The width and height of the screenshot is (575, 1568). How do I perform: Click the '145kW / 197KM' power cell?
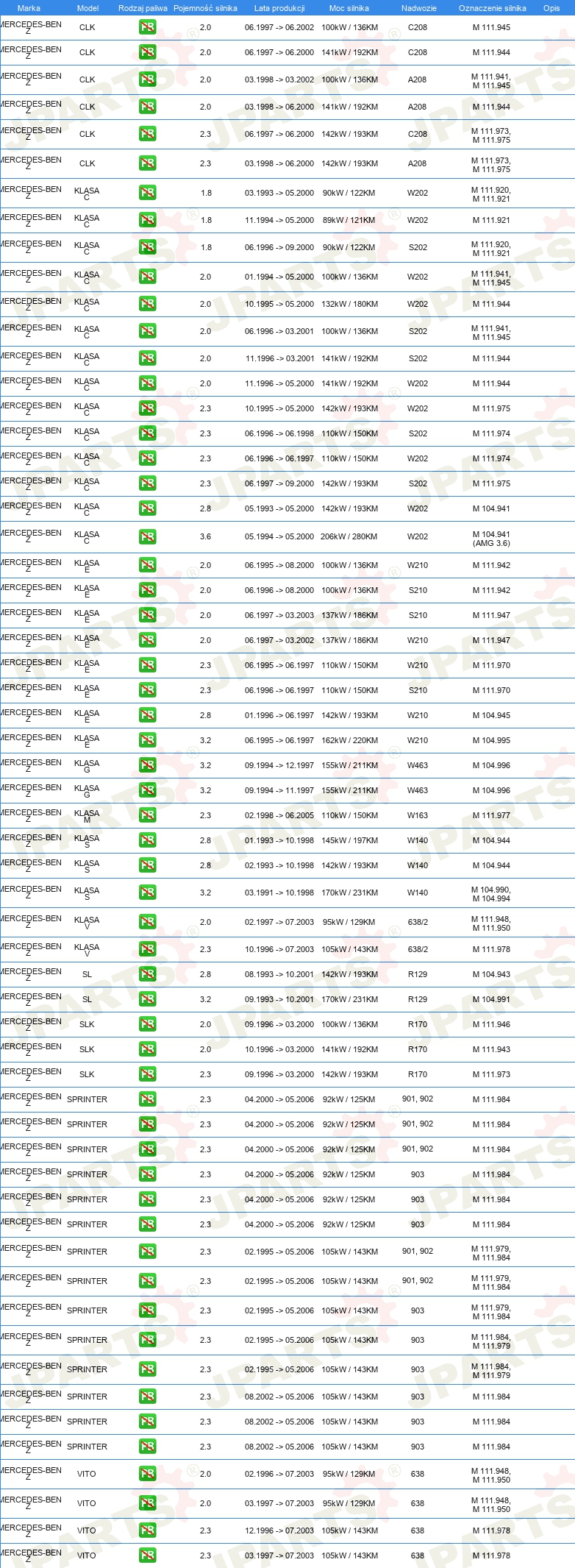(349, 840)
